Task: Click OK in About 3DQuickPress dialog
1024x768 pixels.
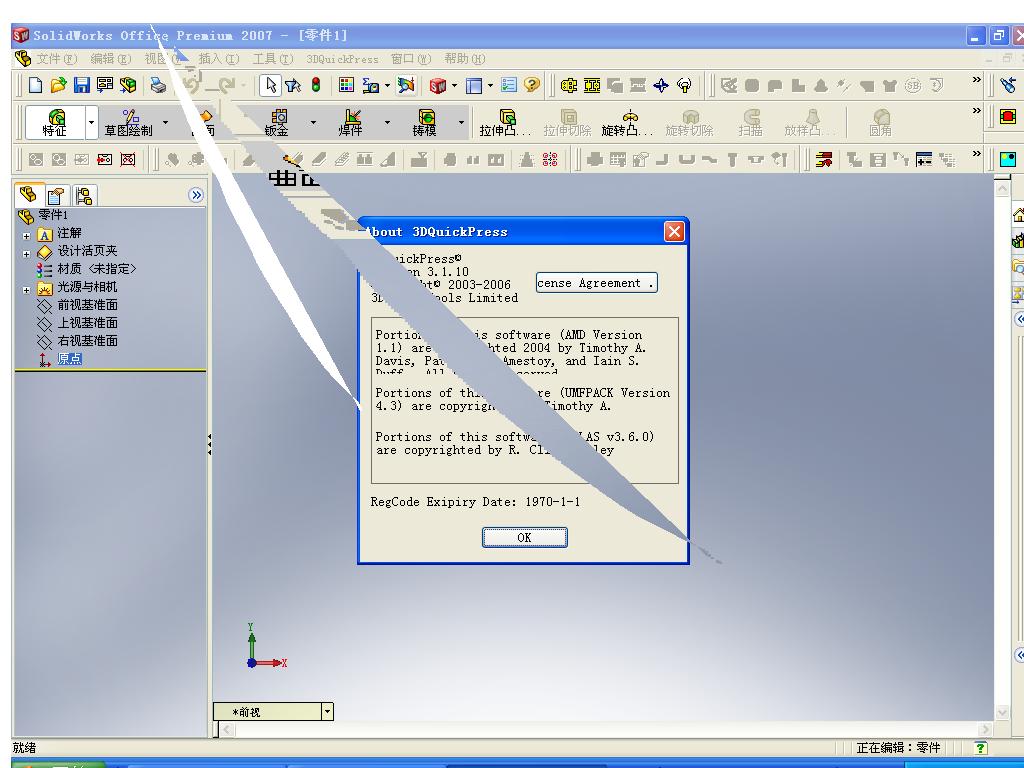Action: [x=524, y=537]
